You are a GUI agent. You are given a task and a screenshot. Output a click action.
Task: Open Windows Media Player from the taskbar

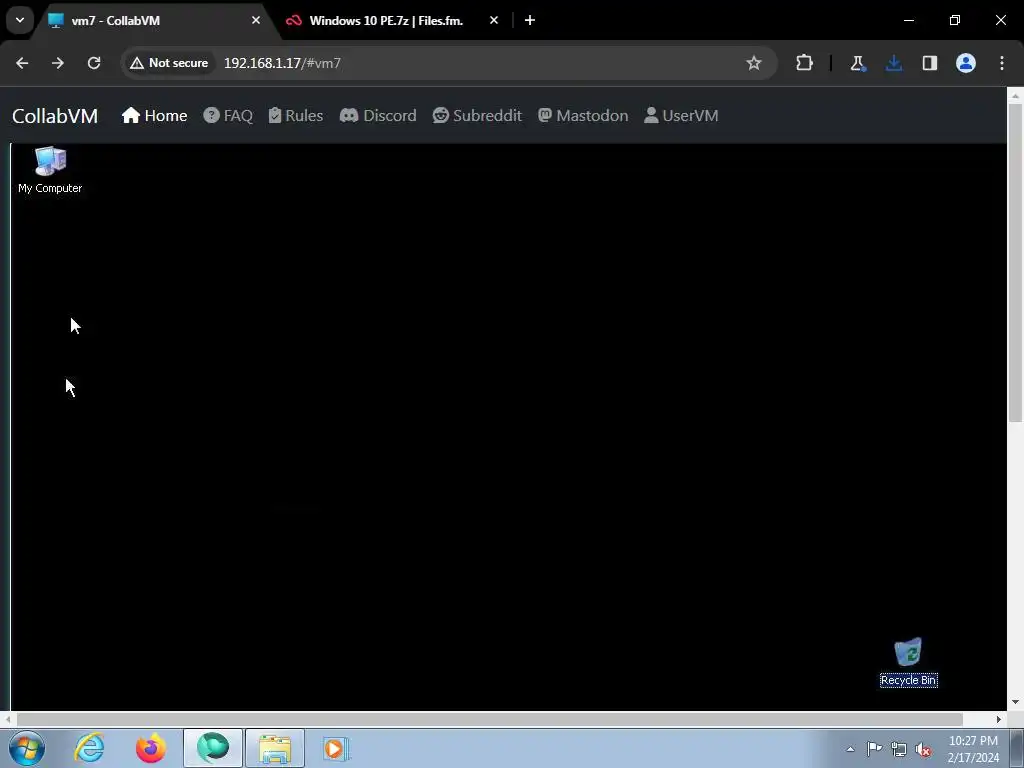[x=336, y=748]
